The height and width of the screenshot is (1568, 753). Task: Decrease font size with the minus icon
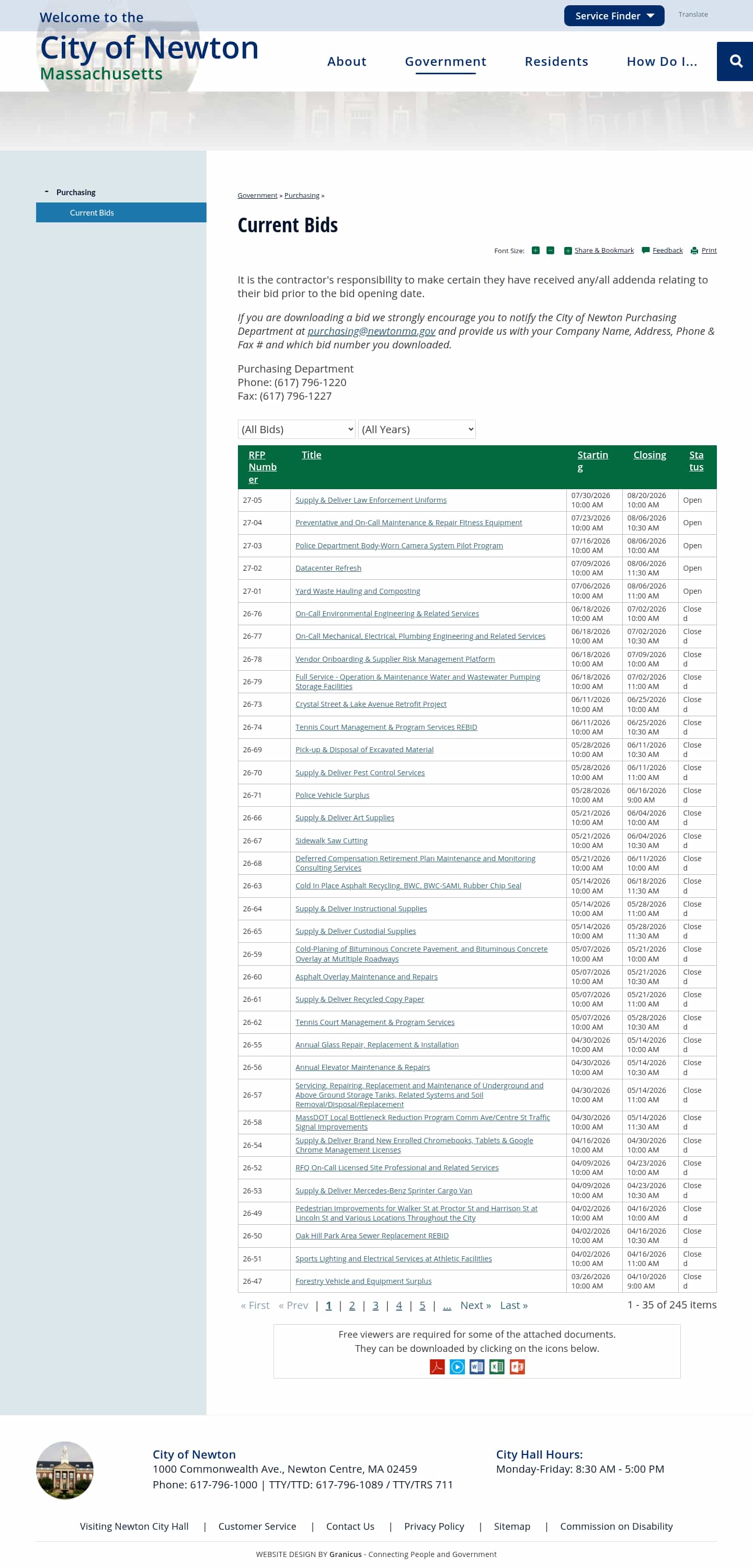tap(550, 251)
